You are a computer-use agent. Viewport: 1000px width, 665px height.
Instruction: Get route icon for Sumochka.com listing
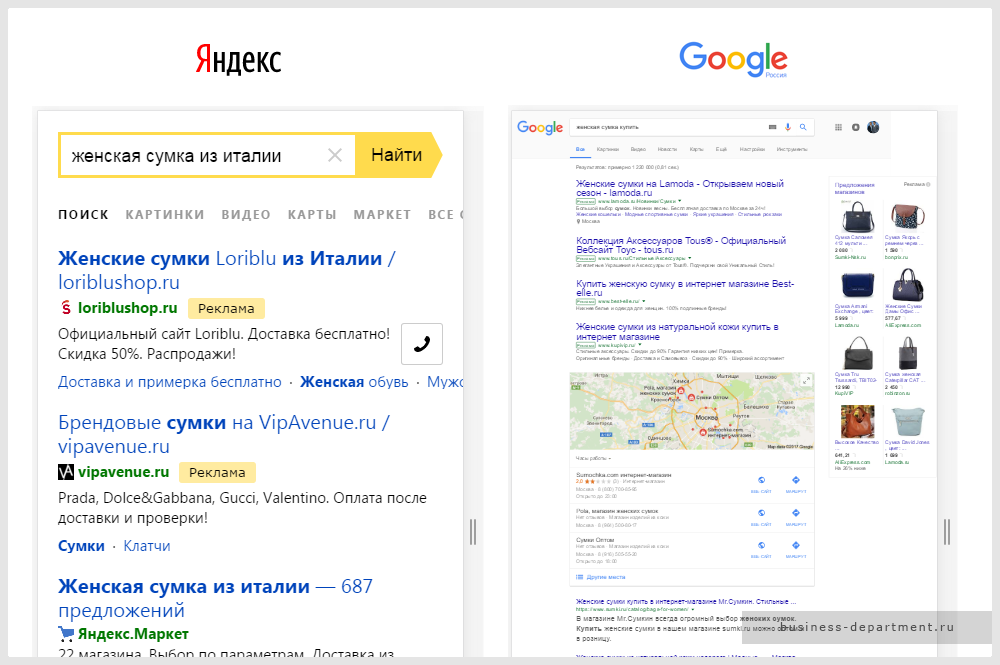tap(796, 480)
